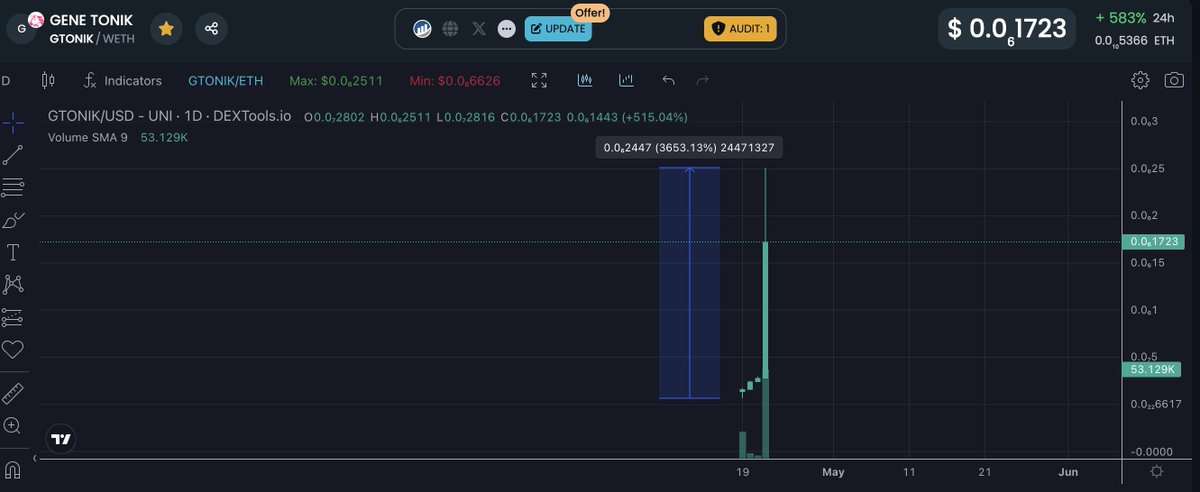This screenshot has height=492, width=1200.
Task: Redo the last chart action
Action: pos(702,80)
